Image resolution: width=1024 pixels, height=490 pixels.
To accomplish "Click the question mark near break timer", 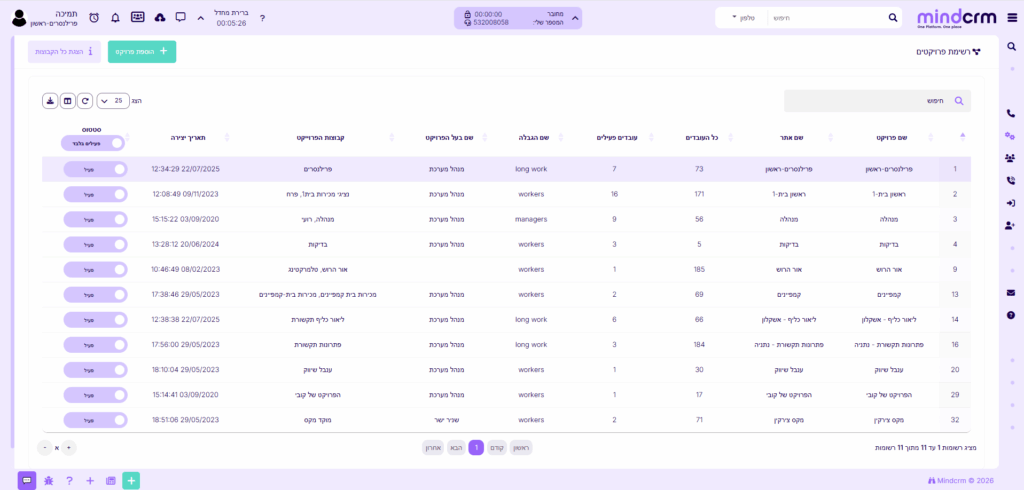I will pos(263,18).
